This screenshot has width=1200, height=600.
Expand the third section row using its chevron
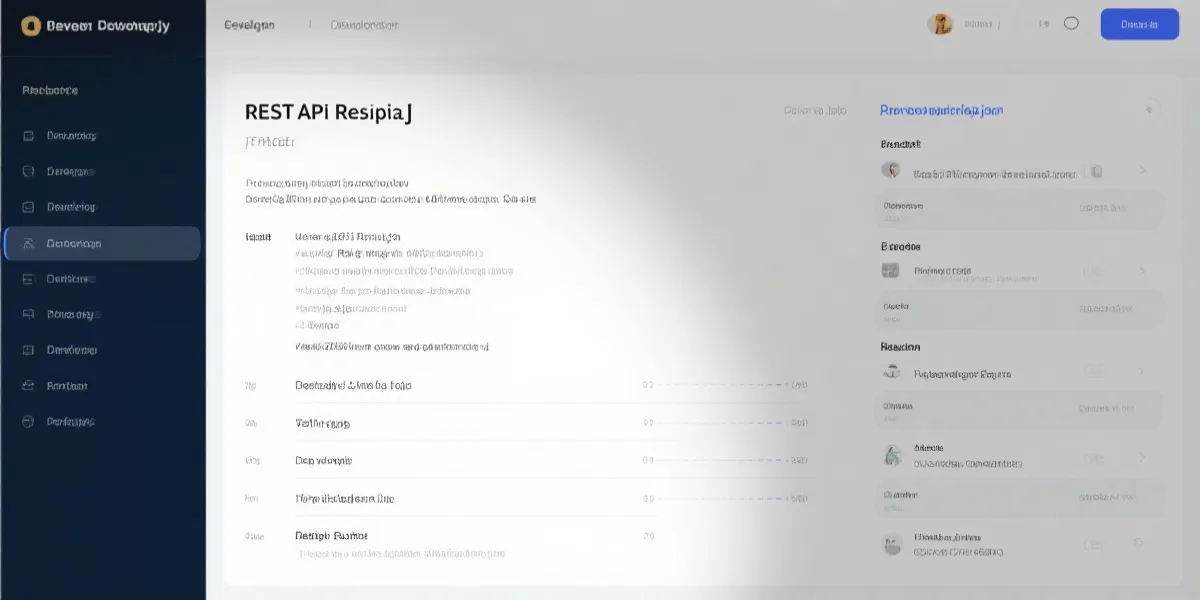click(x=1142, y=372)
